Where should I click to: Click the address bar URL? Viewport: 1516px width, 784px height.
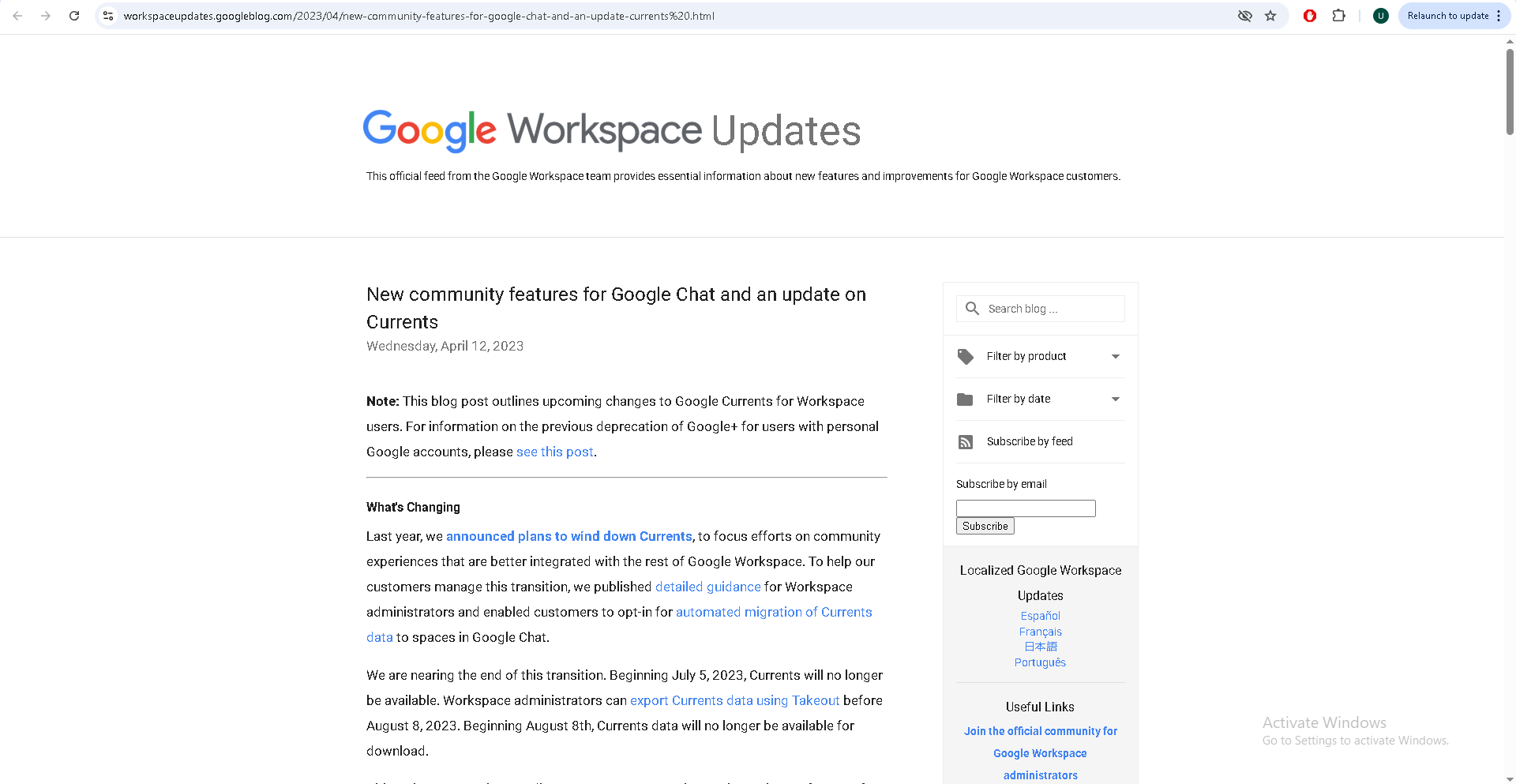(x=418, y=16)
